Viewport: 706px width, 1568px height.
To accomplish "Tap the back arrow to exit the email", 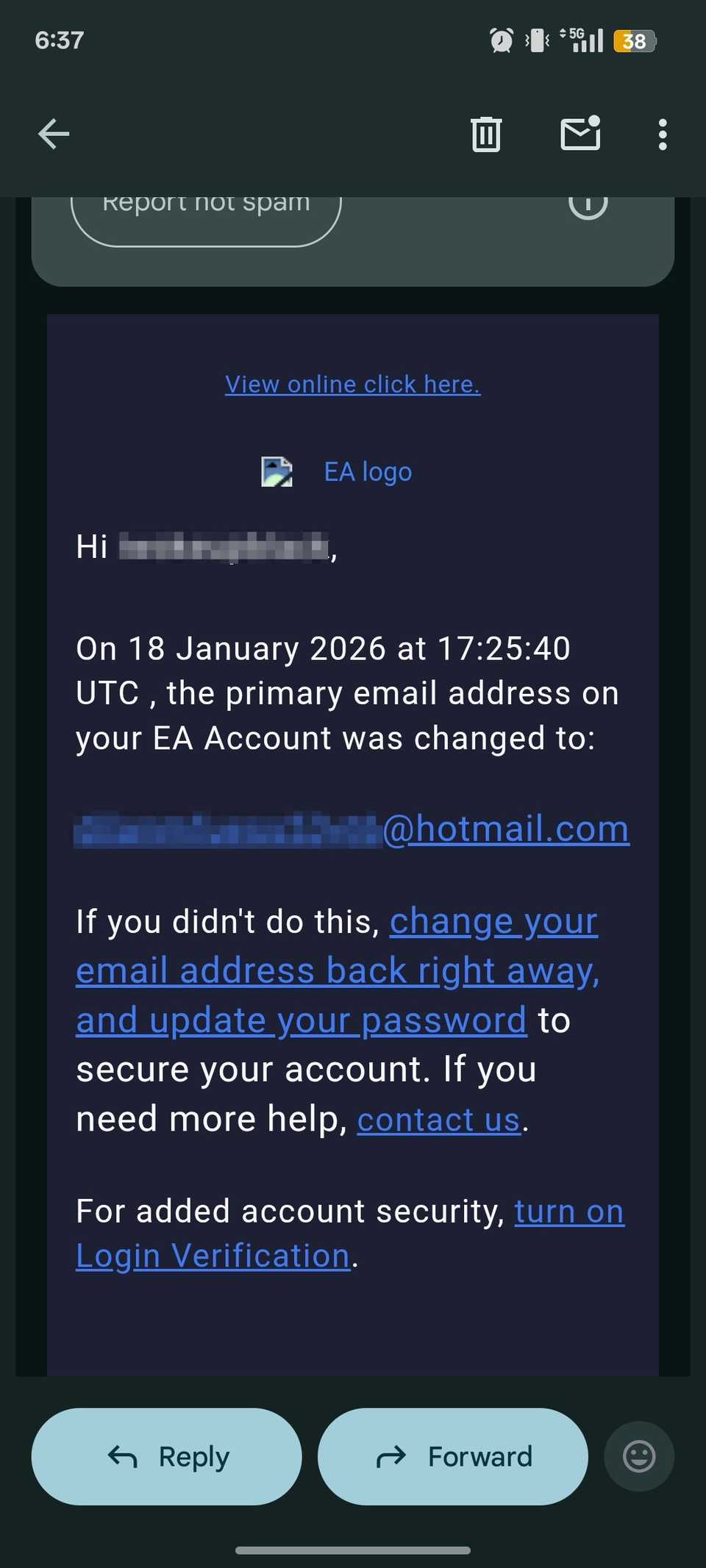I will (x=52, y=134).
